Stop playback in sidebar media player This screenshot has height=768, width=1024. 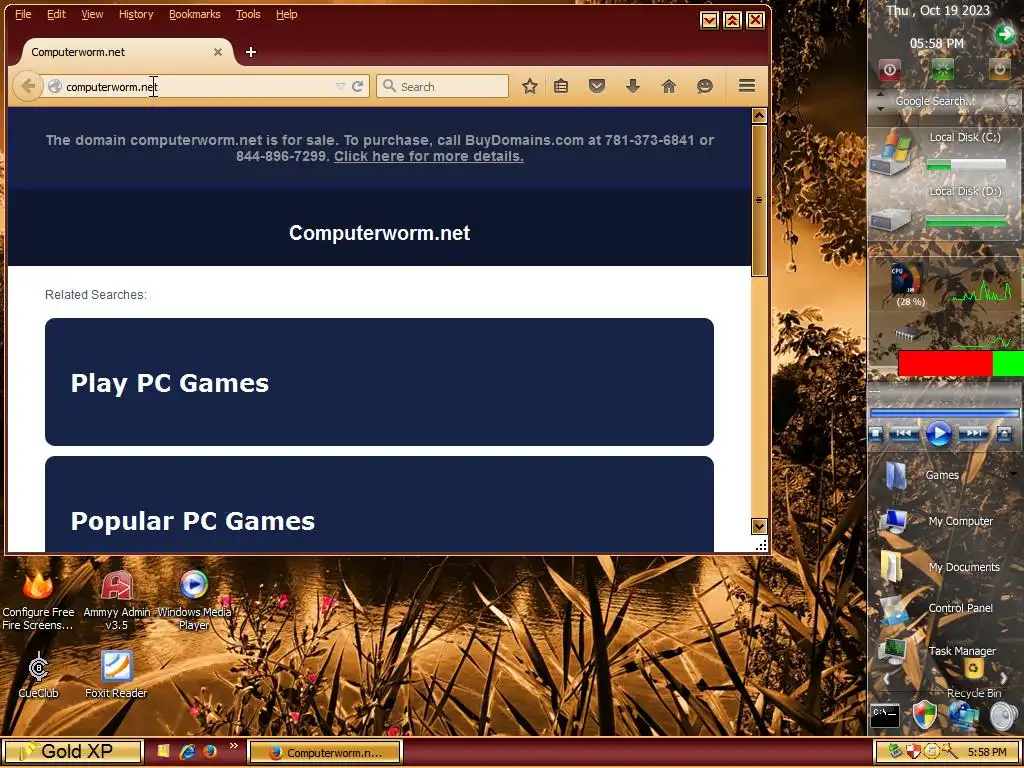coord(876,433)
